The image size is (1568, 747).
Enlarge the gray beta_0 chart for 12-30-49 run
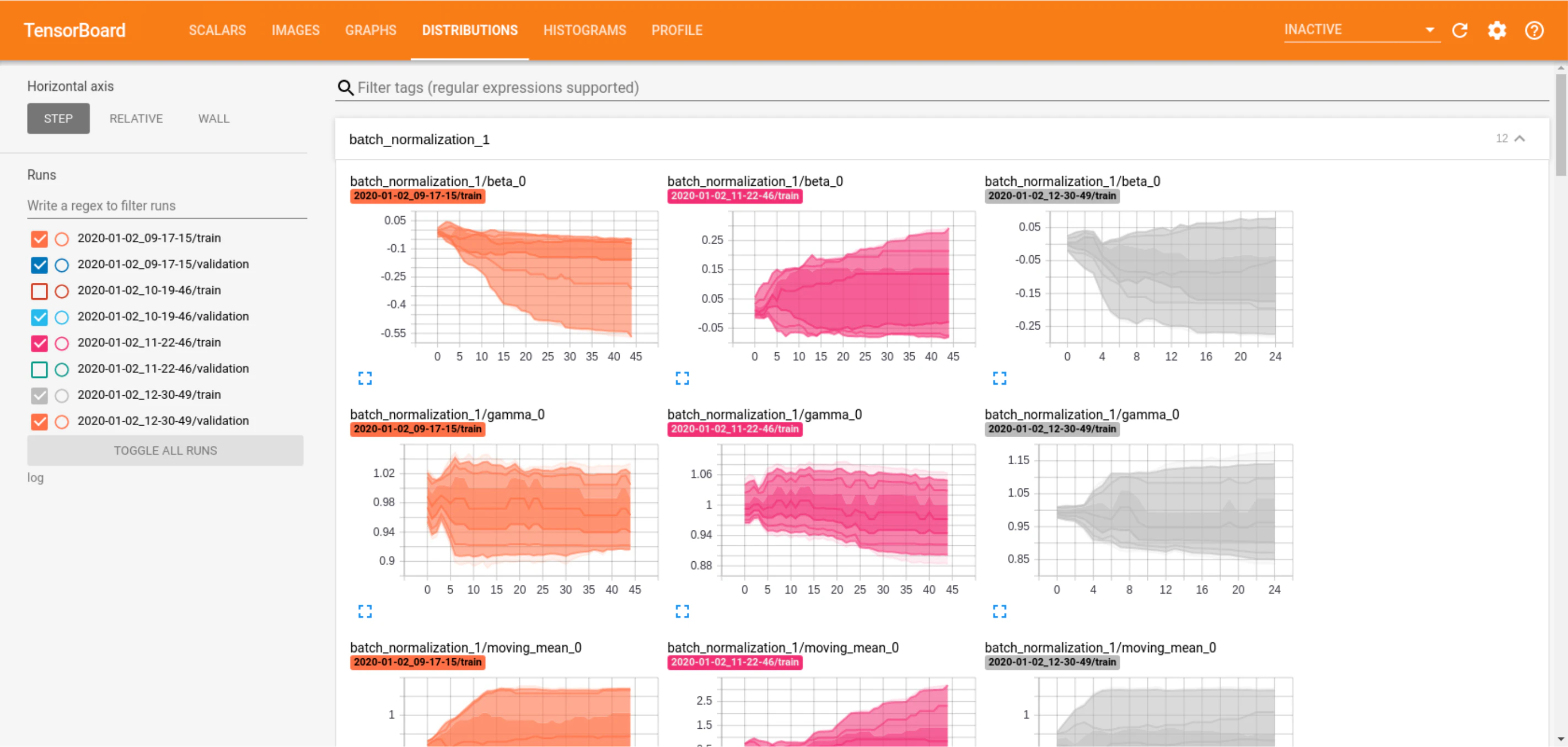click(999, 378)
